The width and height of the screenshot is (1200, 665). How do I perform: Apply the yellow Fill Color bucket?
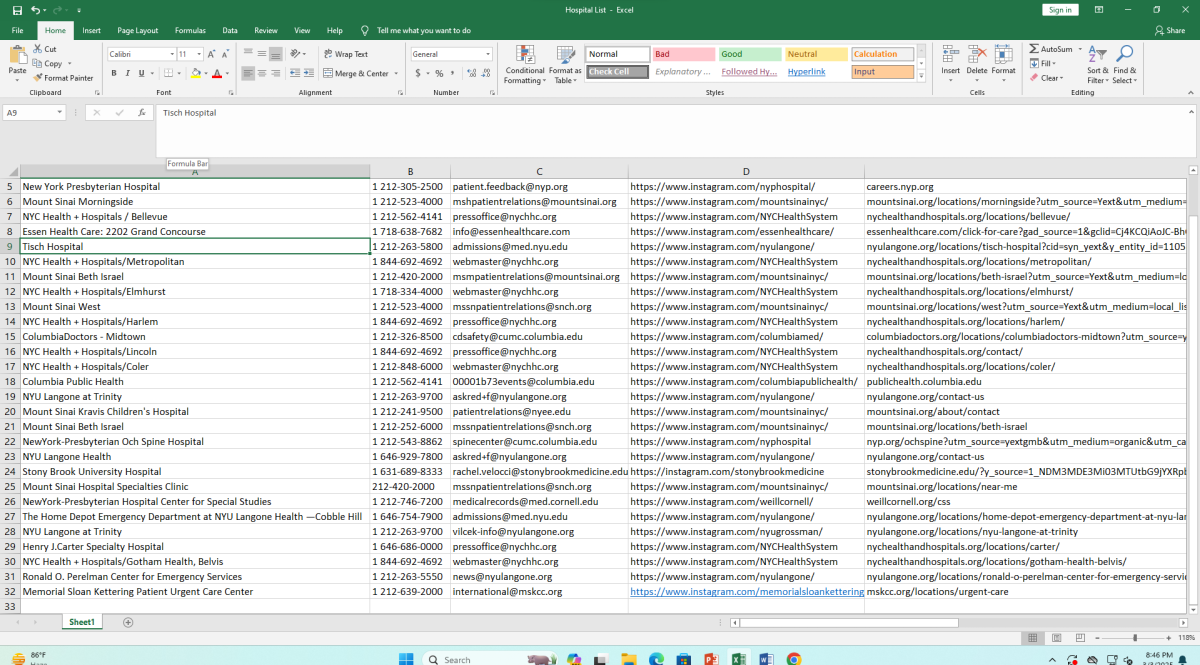pos(194,73)
